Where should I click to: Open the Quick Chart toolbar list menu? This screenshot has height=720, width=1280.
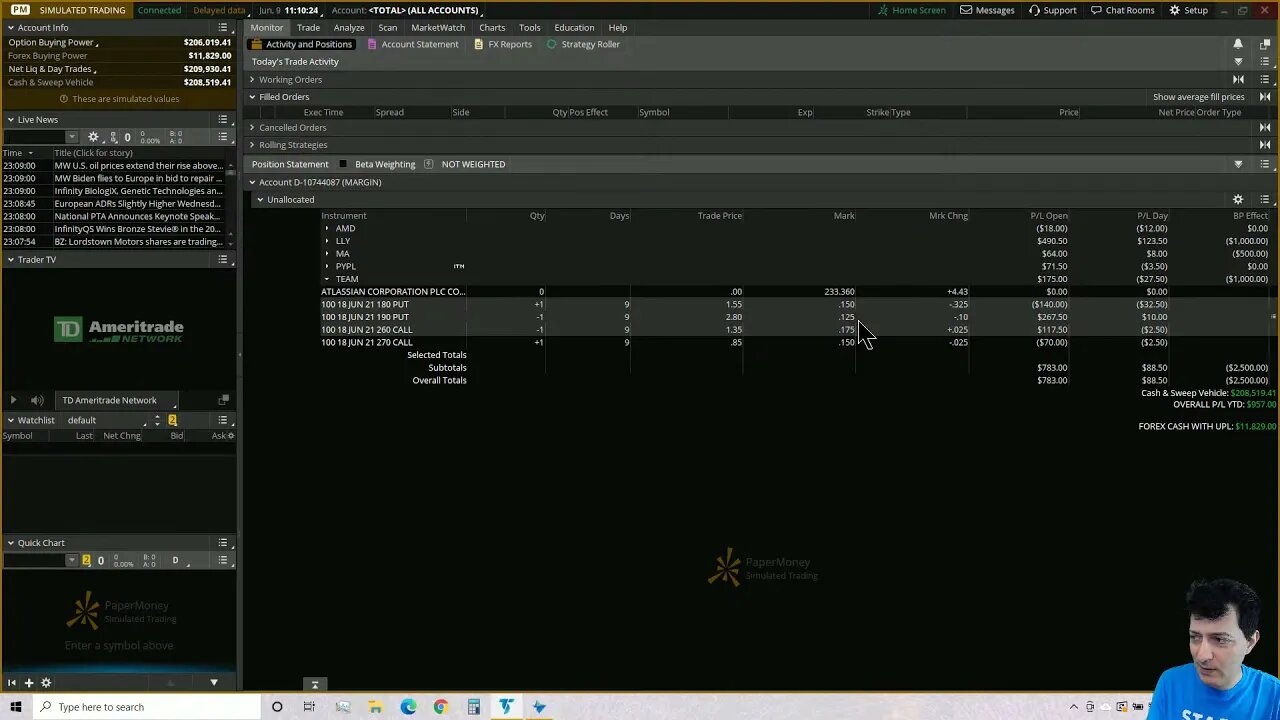(223, 560)
